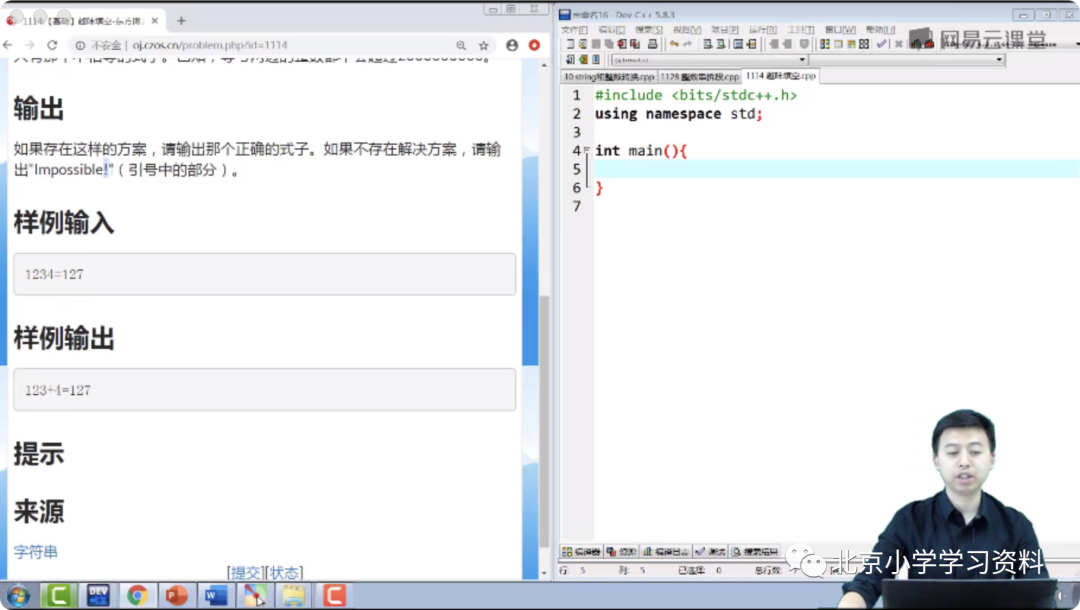Screen dimensions: 1080x610
Task: Click Chrome back arrow
Action: 8,45
